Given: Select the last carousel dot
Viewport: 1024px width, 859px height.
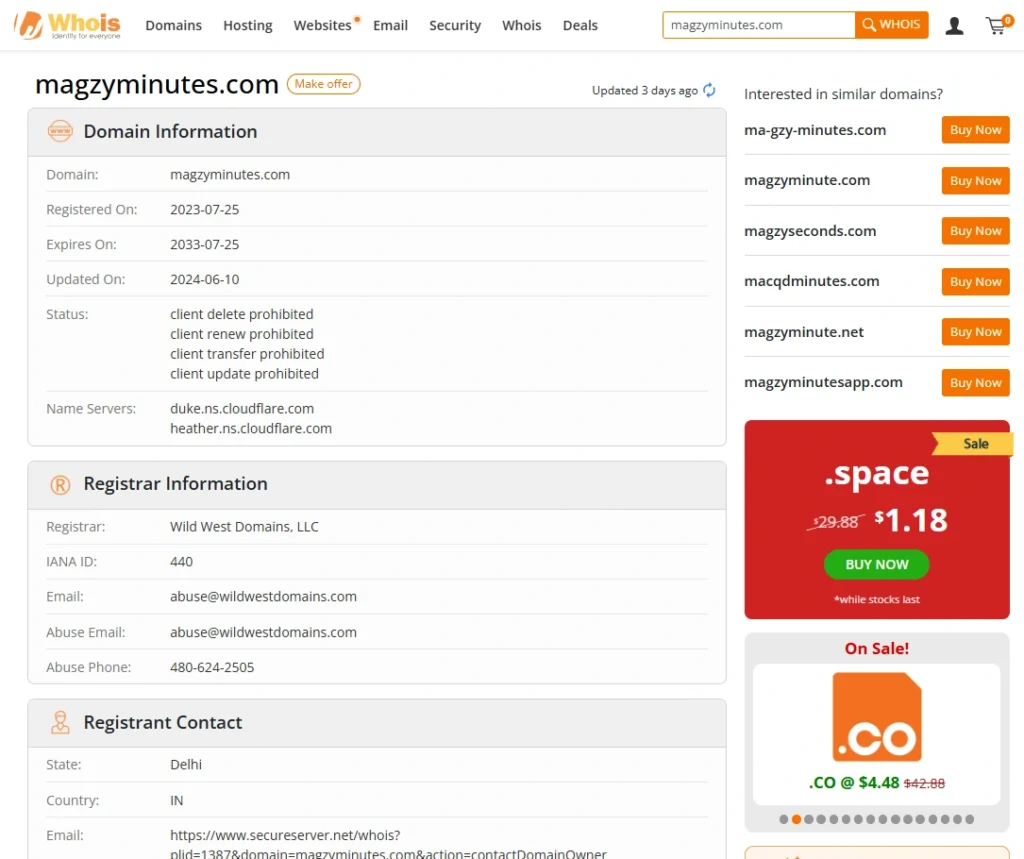Looking at the screenshot, I should click(970, 819).
